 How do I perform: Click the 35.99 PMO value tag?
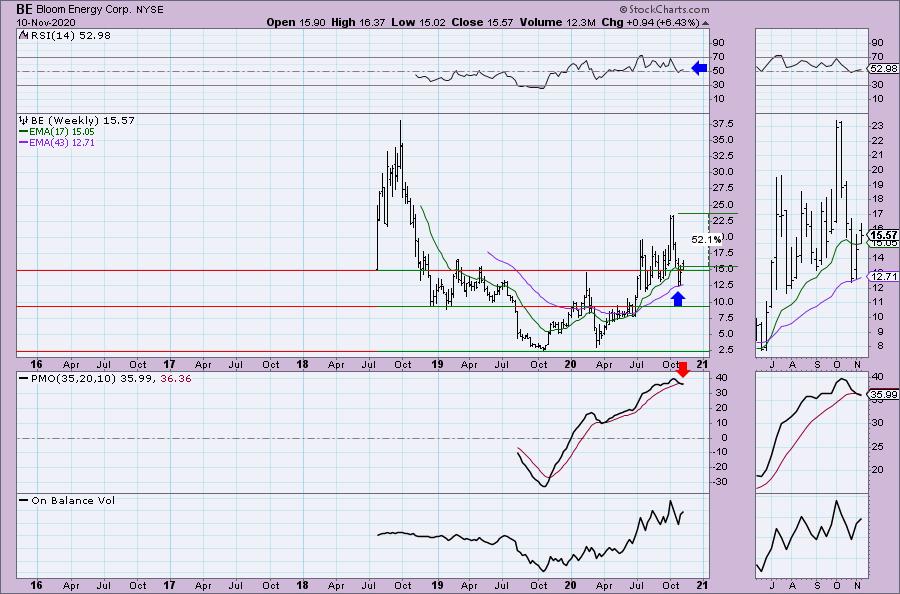pos(883,394)
